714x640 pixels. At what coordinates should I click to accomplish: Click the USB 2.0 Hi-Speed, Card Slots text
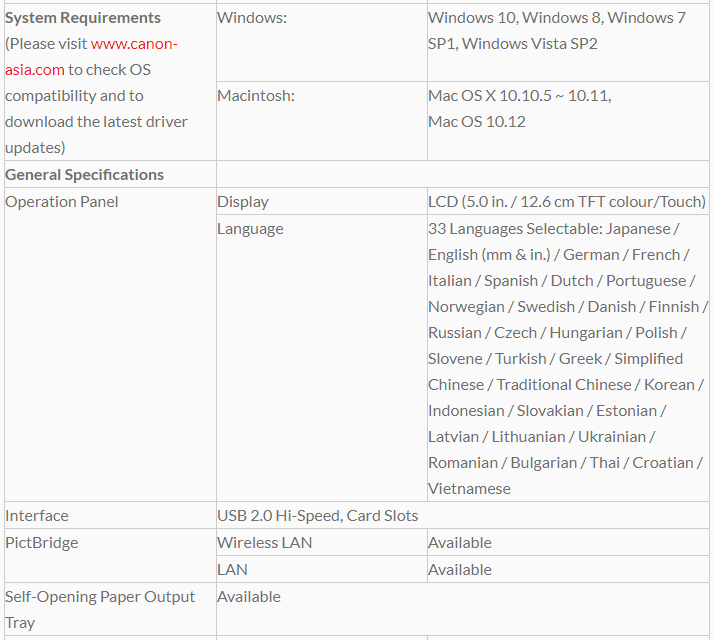(x=318, y=516)
